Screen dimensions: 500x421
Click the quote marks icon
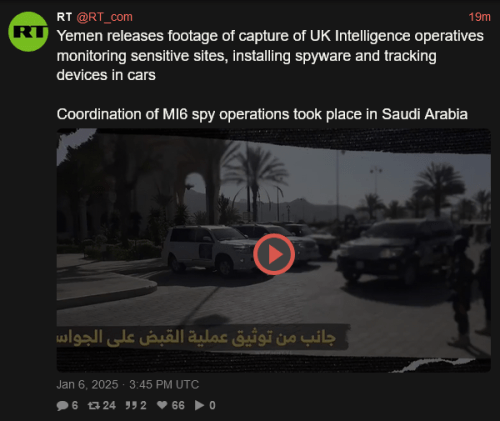coord(131,405)
